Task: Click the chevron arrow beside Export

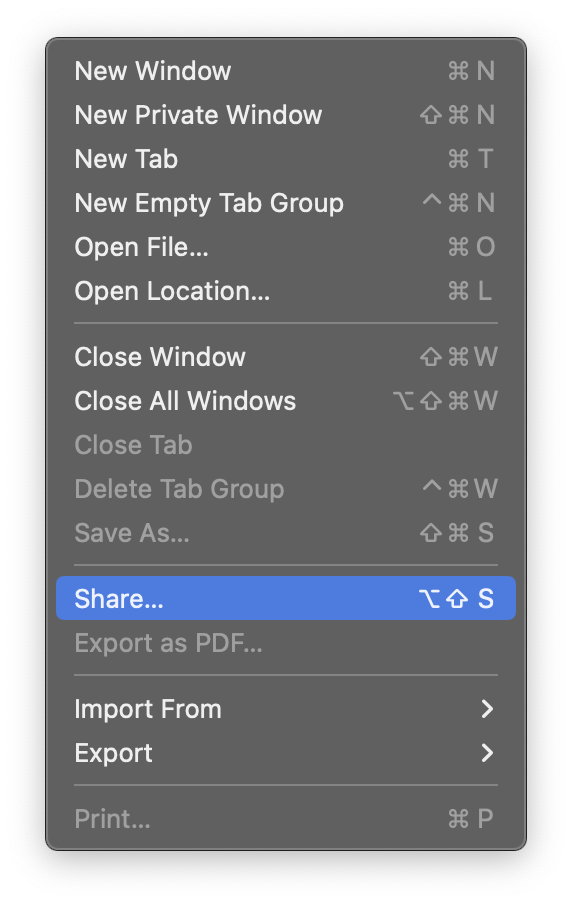Action: [x=487, y=752]
